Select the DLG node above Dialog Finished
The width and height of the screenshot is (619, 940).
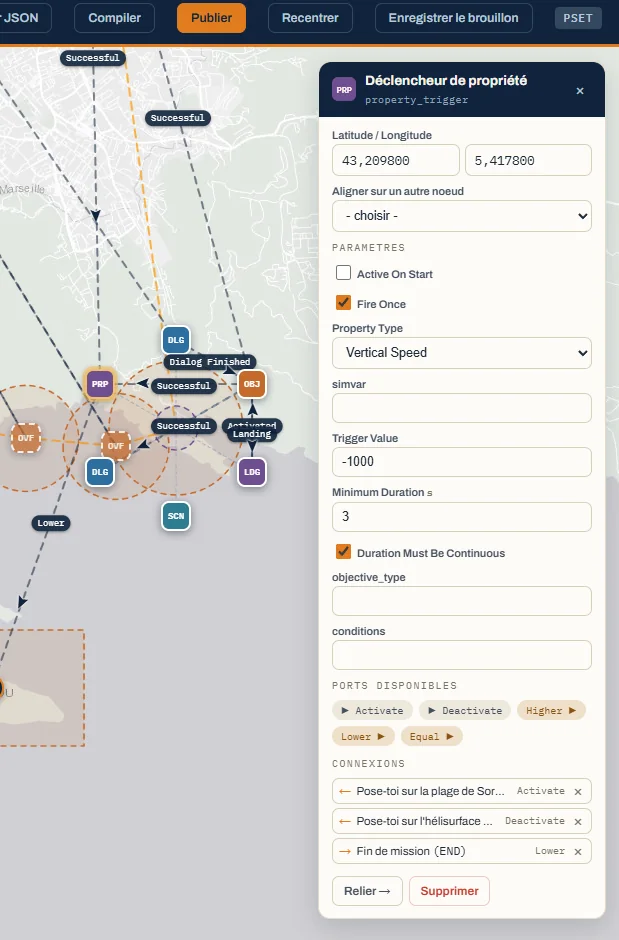point(176,340)
